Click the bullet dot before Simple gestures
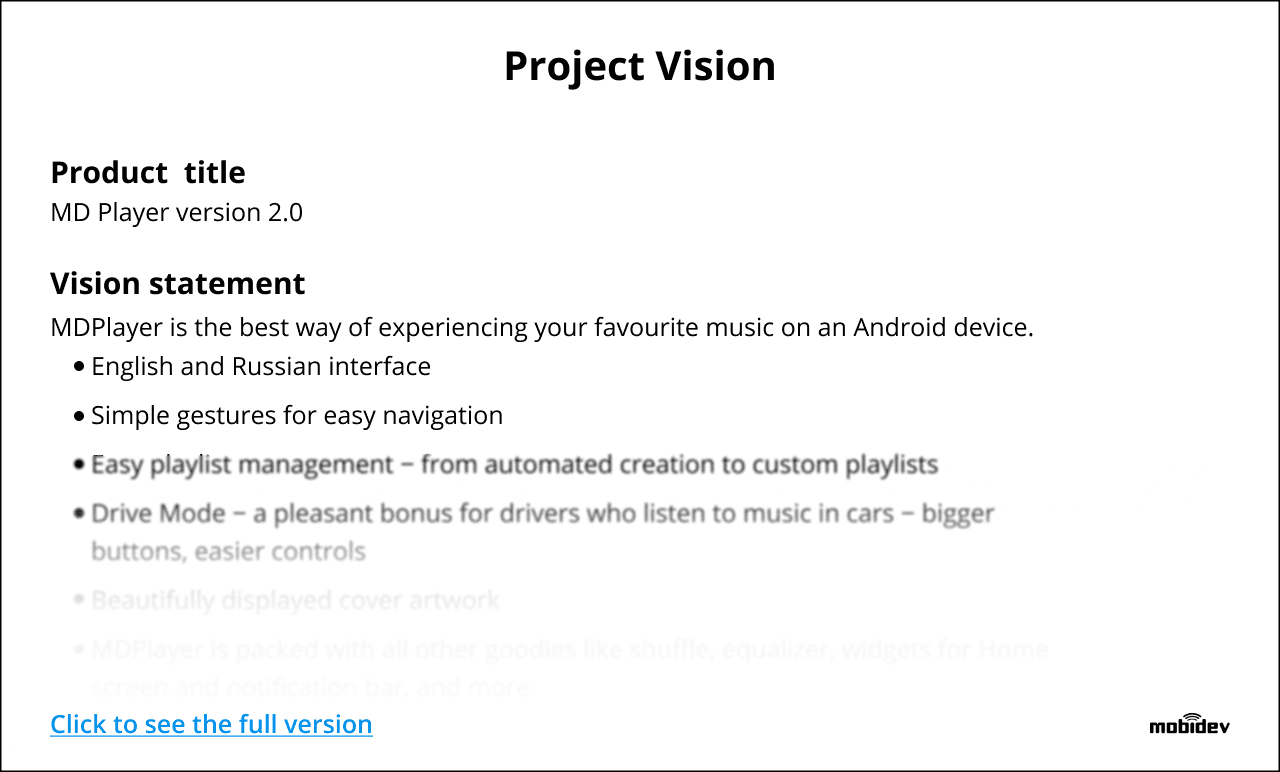 tap(80, 416)
